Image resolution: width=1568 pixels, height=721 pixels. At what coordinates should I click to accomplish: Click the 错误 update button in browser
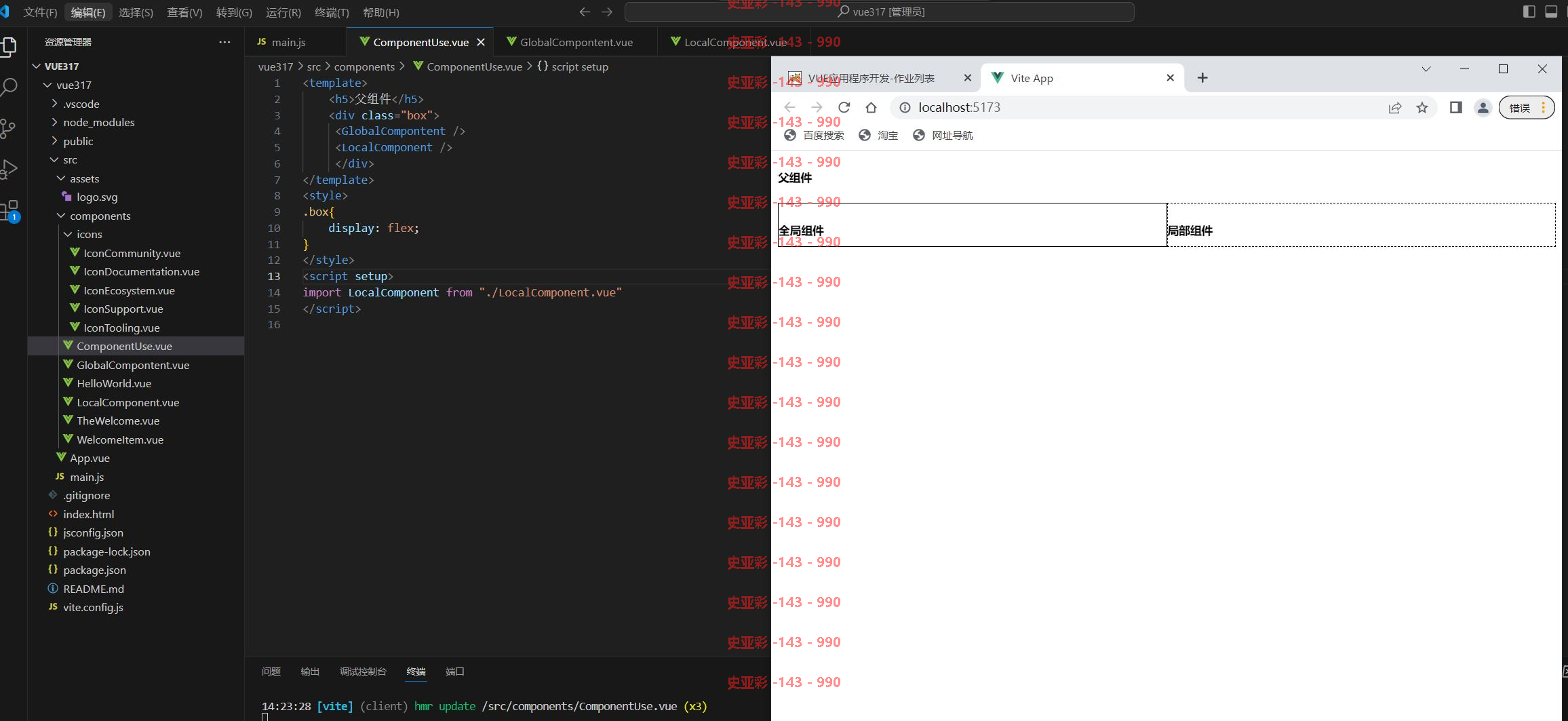click(x=1527, y=107)
